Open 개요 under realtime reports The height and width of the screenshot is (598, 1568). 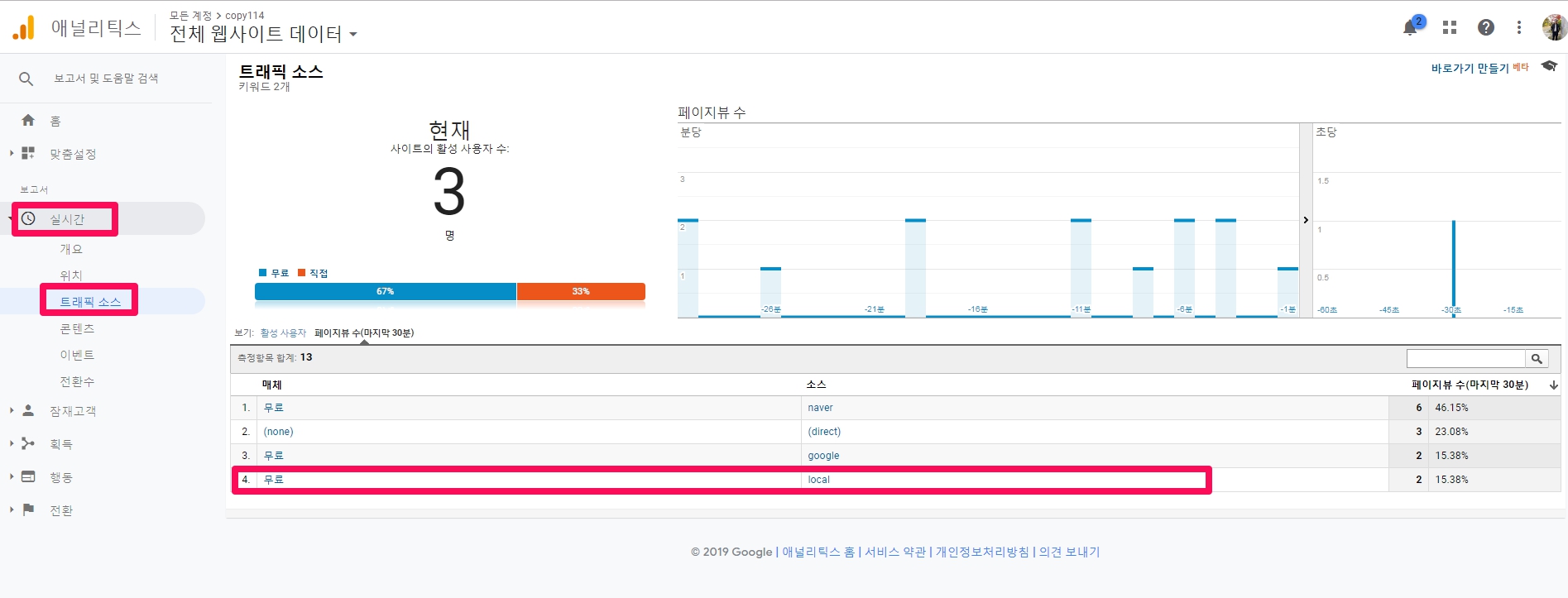[x=71, y=249]
